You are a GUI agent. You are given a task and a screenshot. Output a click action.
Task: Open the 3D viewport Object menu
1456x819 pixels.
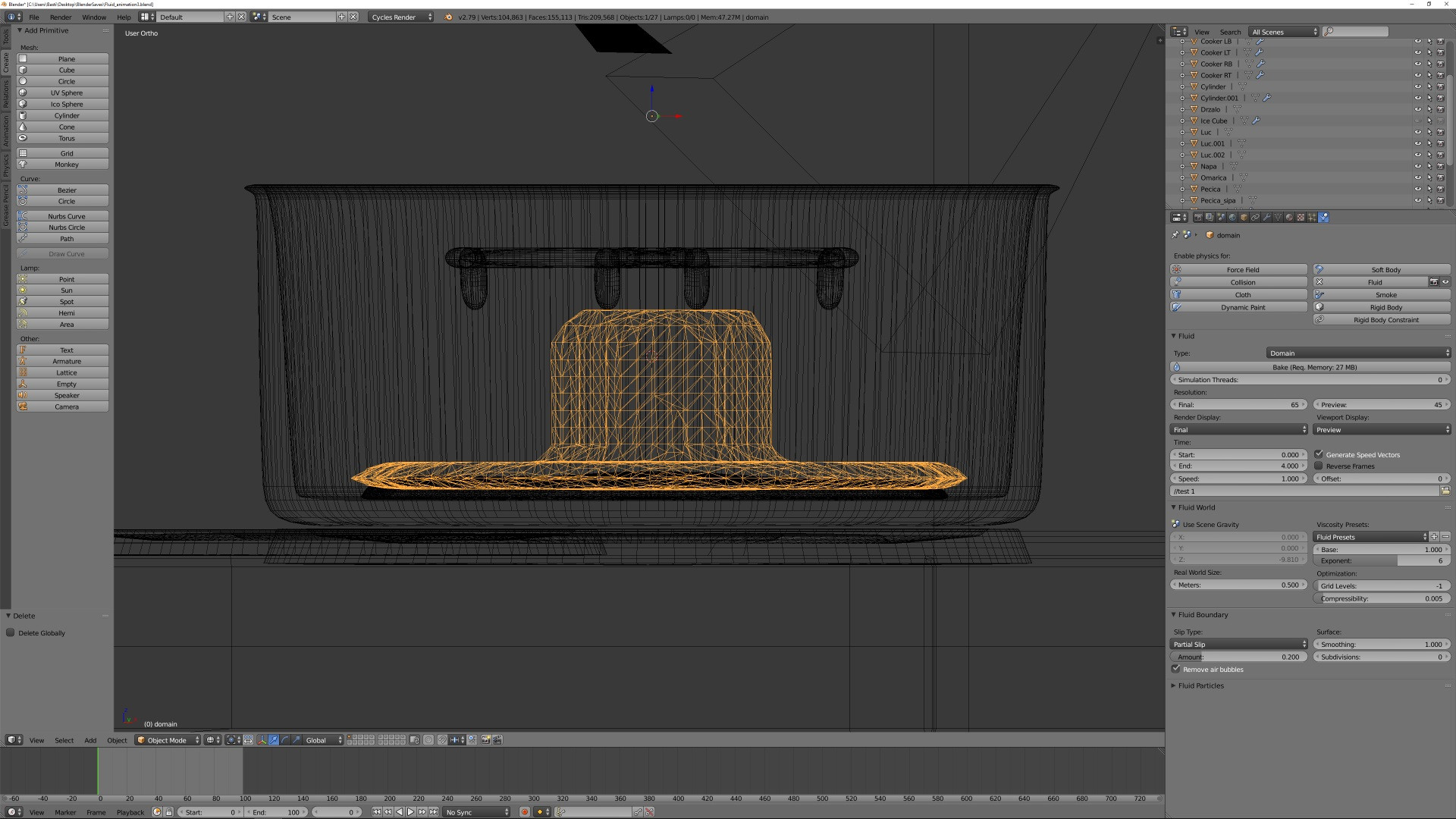(x=117, y=740)
